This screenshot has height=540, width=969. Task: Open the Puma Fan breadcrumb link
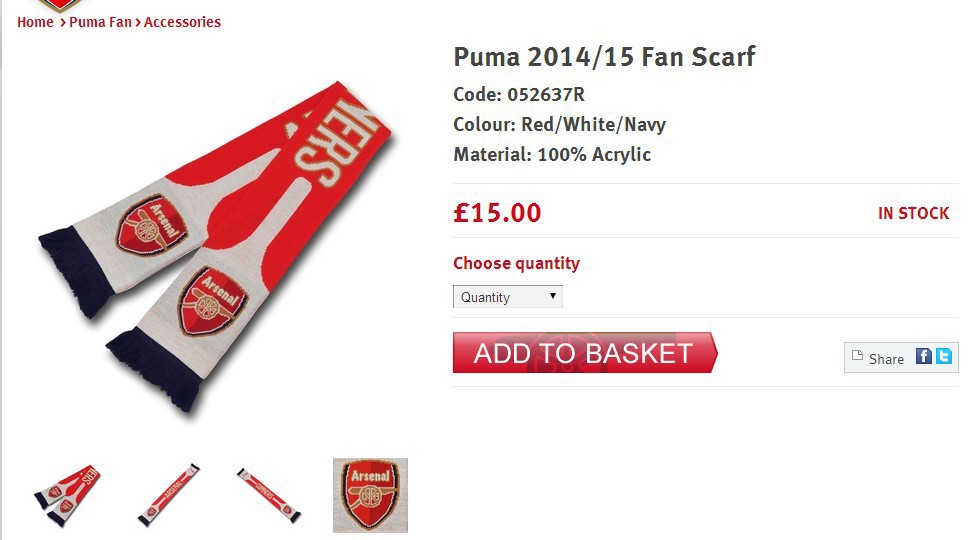point(100,22)
